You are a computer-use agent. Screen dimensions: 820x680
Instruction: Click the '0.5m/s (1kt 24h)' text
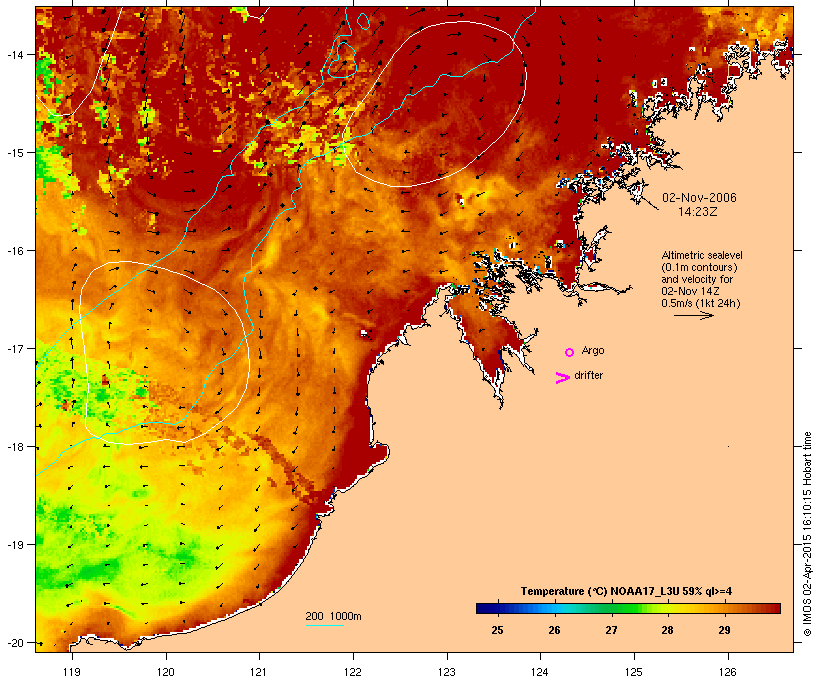(x=701, y=303)
